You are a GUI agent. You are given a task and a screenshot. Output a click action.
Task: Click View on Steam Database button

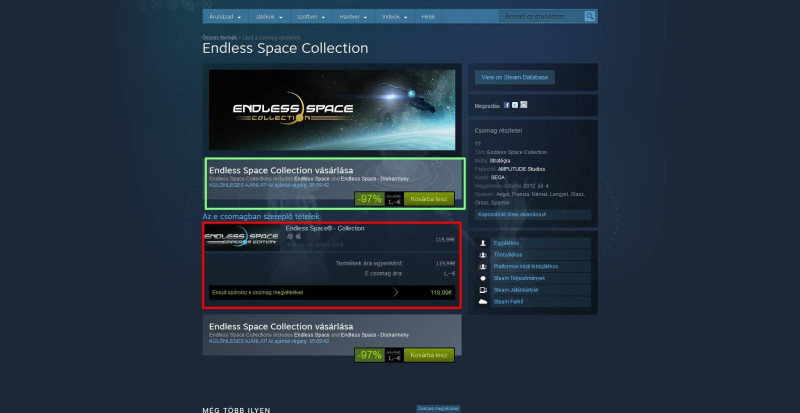point(515,77)
